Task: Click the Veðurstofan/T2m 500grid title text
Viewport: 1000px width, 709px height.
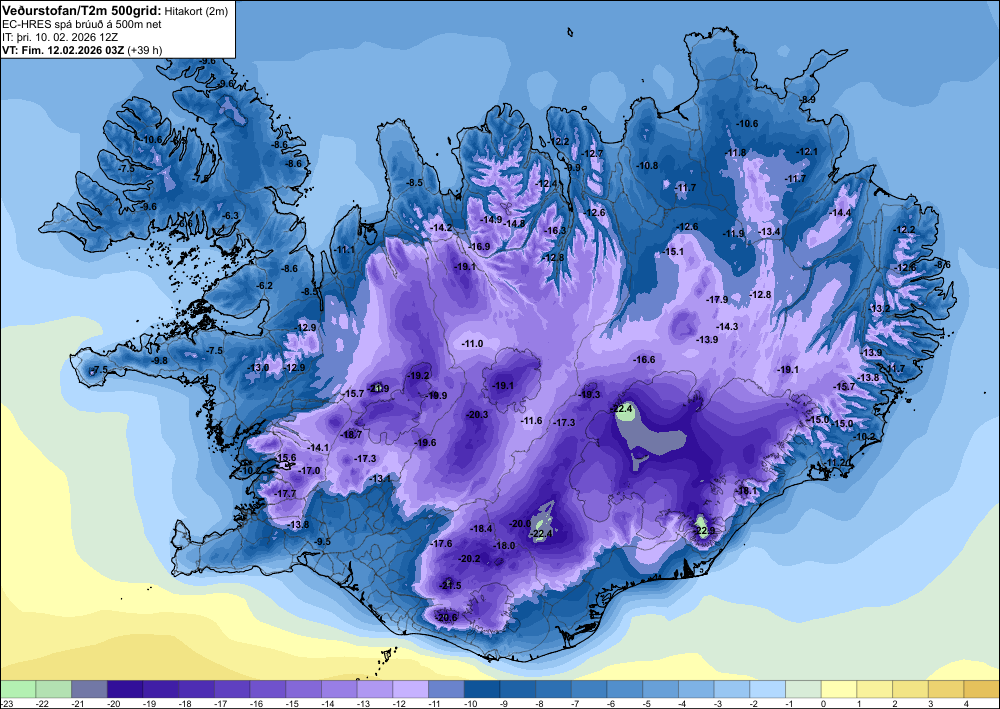Action: [x=82, y=10]
